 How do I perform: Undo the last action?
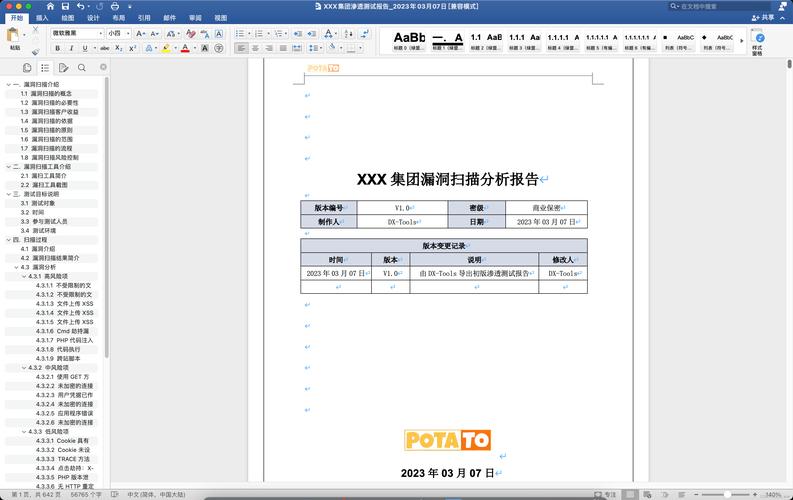point(80,7)
